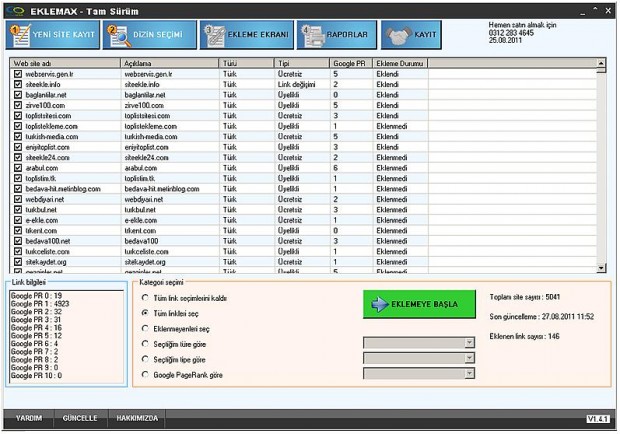Image resolution: width=620 pixels, height=434 pixels.
Task: Sort list by Google PR column header
Action: tap(351, 62)
